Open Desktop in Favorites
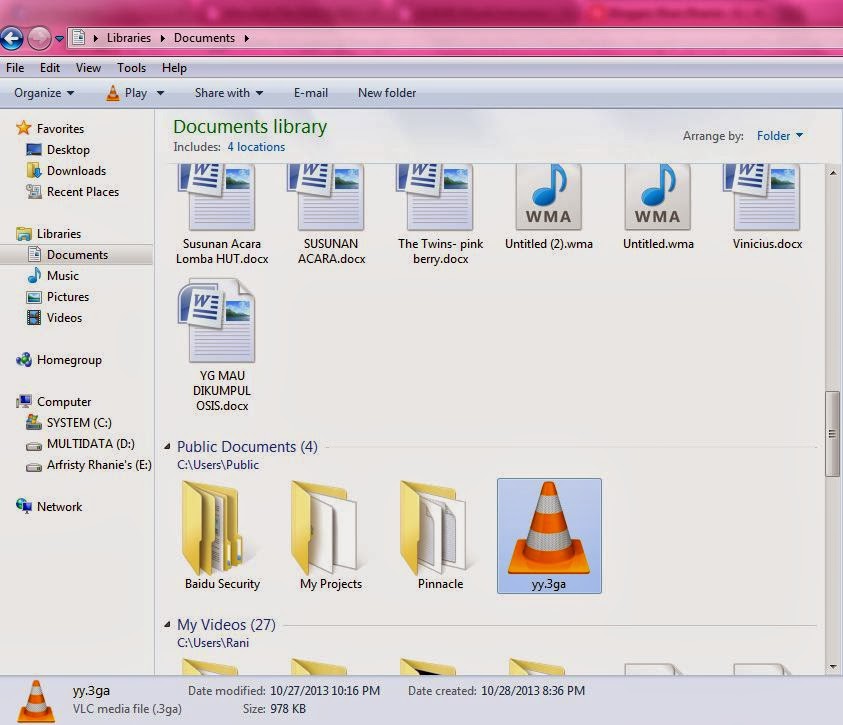Image resolution: width=843 pixels, height=725 pixels. click(x=58, y=149)
